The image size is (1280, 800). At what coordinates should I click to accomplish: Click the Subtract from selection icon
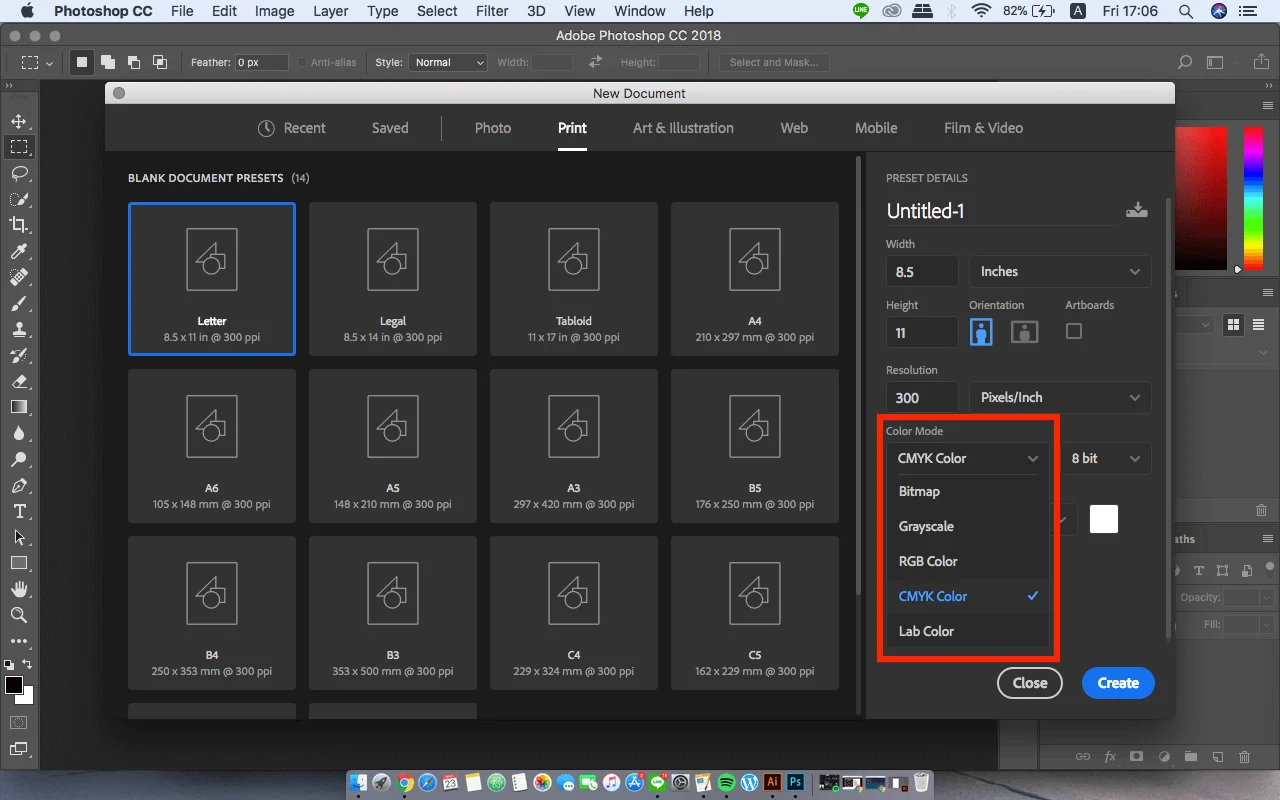pos(134,62)
